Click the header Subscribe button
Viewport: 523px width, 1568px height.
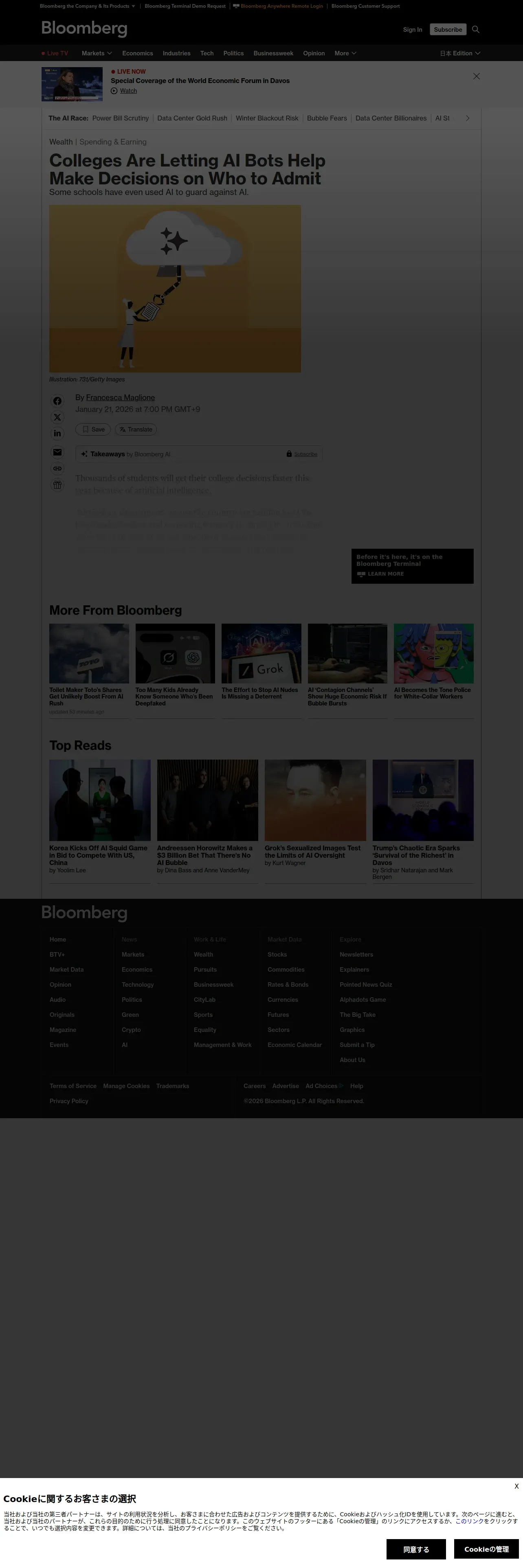(448, 29)
